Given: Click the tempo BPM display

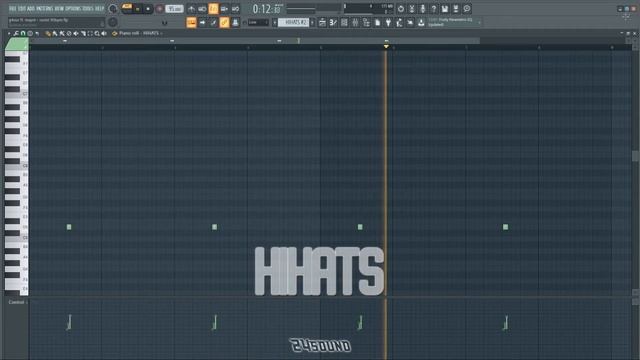Looking at the screenshot, I should pos(174,9).
